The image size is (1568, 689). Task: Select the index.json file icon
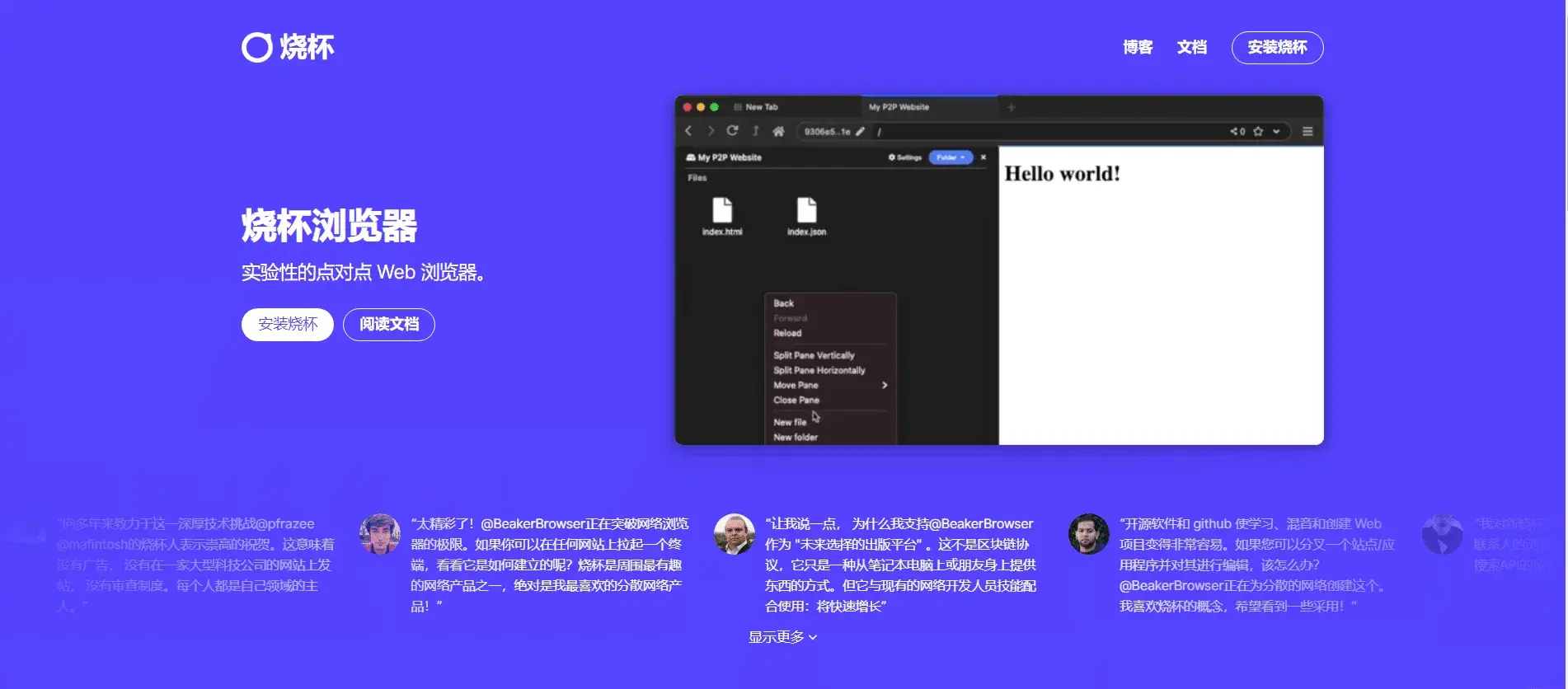coord(806,210)
